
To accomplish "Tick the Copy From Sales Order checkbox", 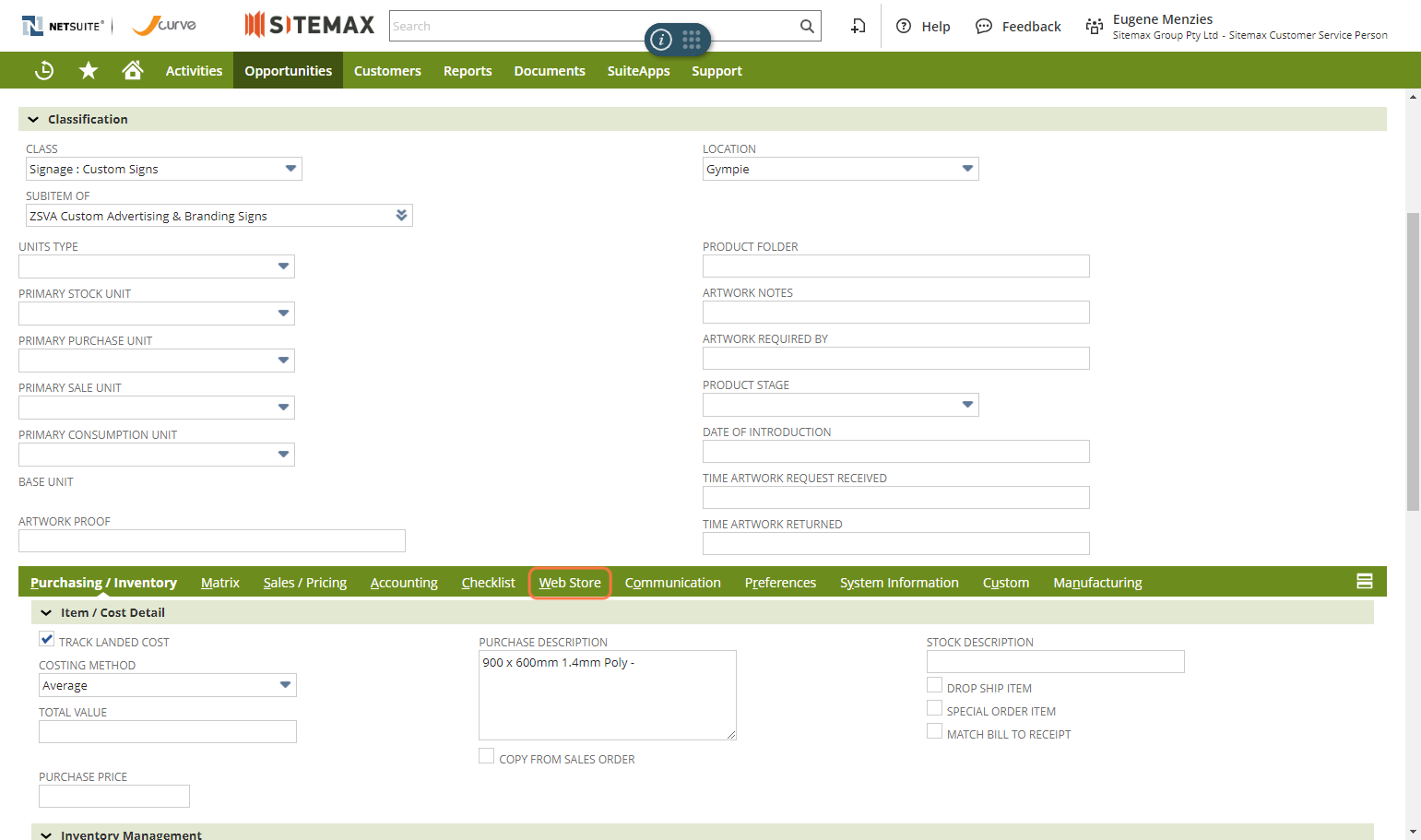I will pyautogui.click(x=487, y=756).
